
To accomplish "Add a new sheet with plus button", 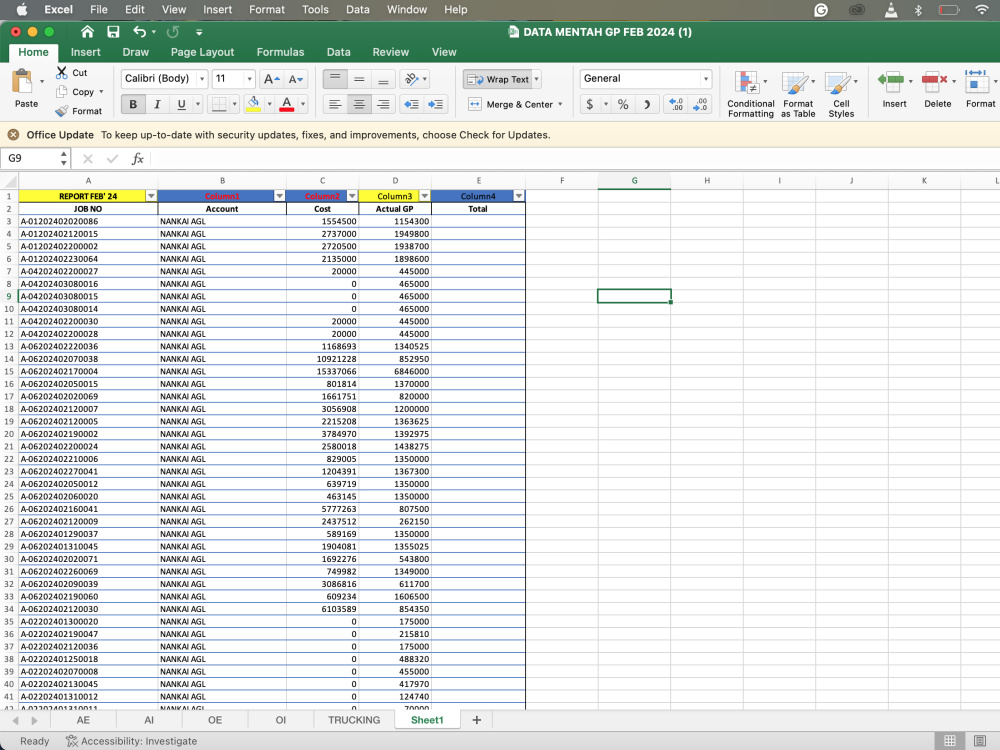I will click(x=476, y=720).
